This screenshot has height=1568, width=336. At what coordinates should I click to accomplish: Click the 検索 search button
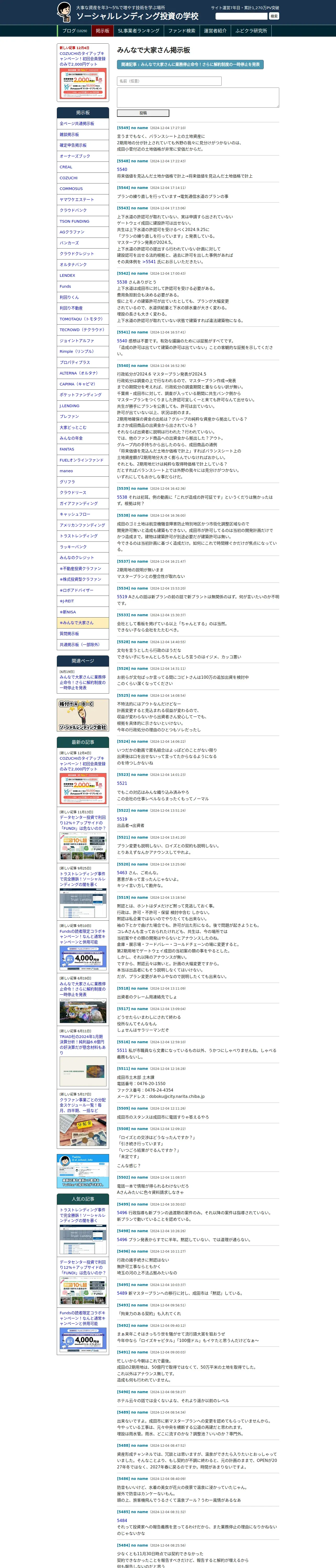click(274, 16)
